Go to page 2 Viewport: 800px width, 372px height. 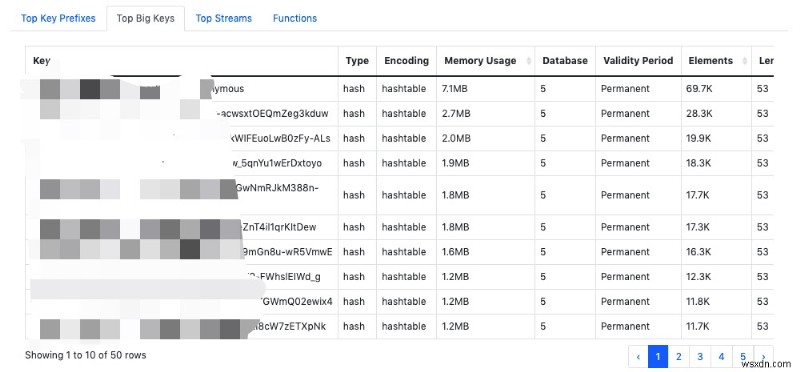pos(679,357)
